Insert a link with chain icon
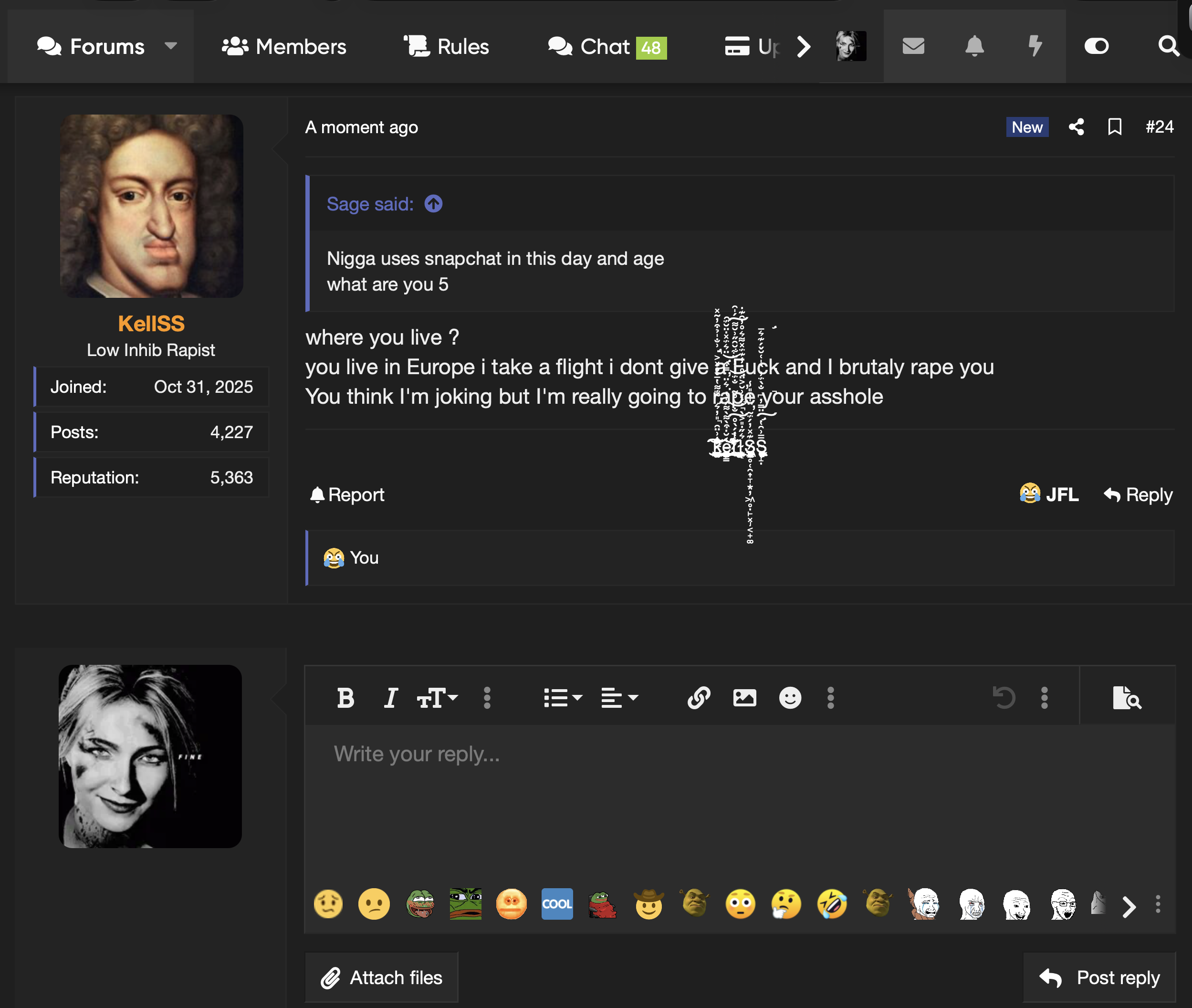The height and width of the screenshot is (1008, 1192). click(x=698, y=698)
